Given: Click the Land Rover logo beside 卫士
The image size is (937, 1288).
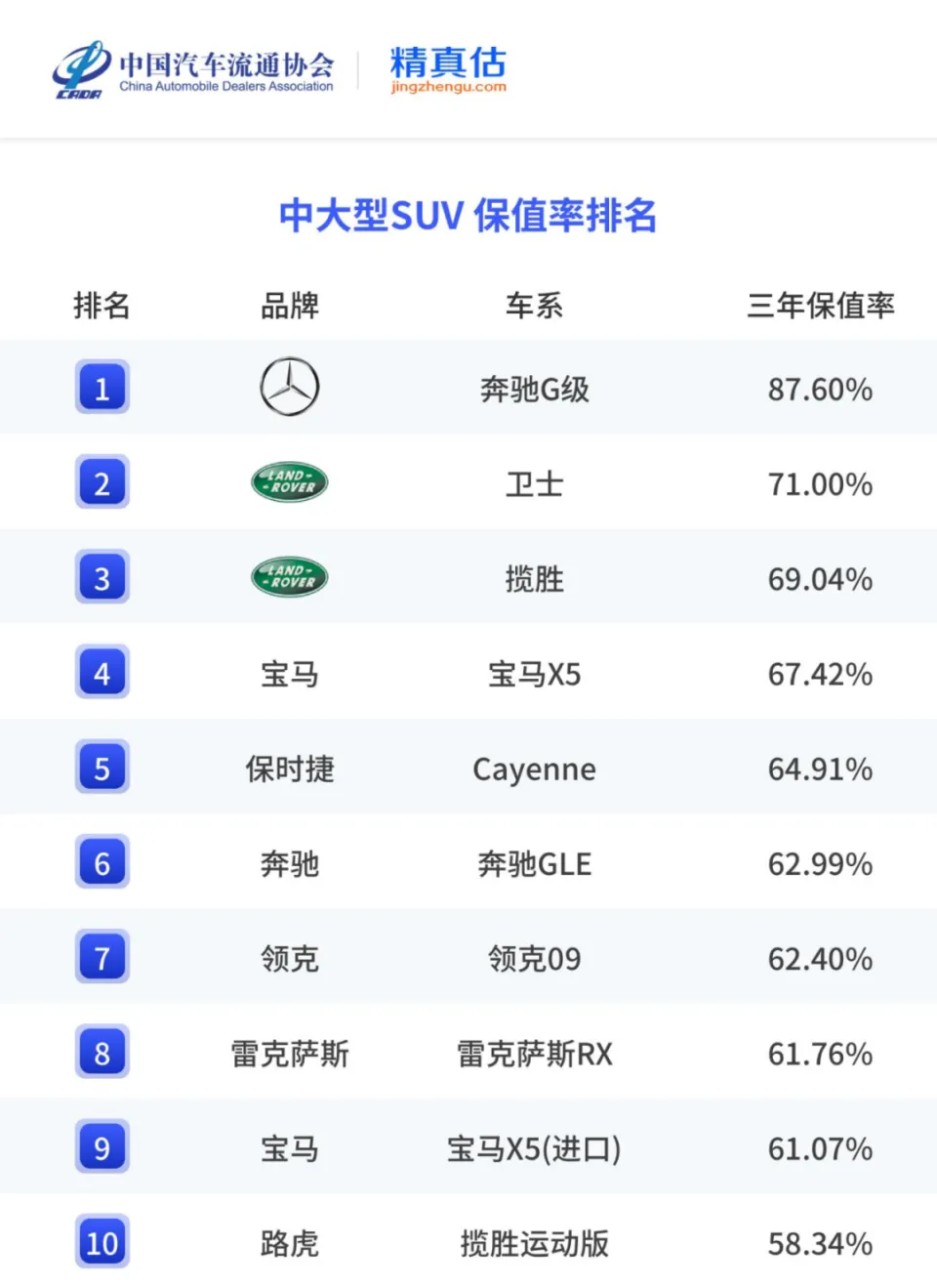Looking at the screenshot, I should [290, 482].
